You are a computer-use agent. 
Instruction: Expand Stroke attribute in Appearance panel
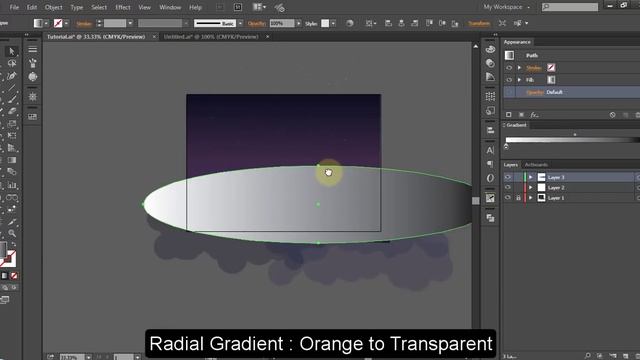[x=519, y=68]
